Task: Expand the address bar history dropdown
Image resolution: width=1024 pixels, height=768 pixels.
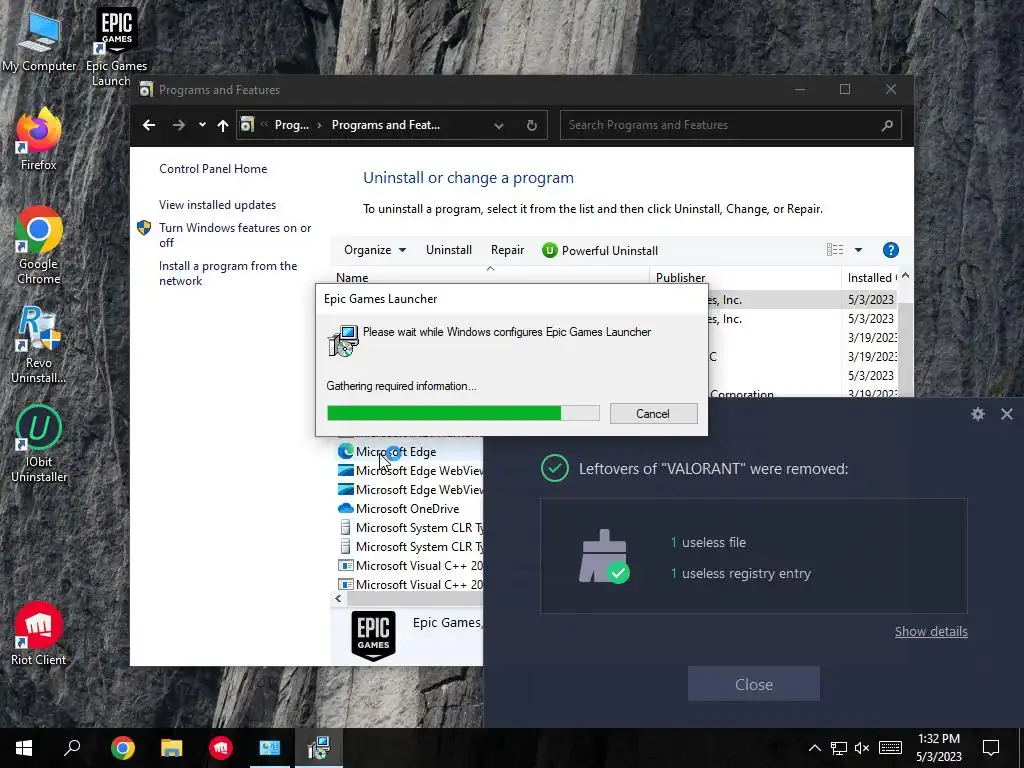Action: pos(499,125)
